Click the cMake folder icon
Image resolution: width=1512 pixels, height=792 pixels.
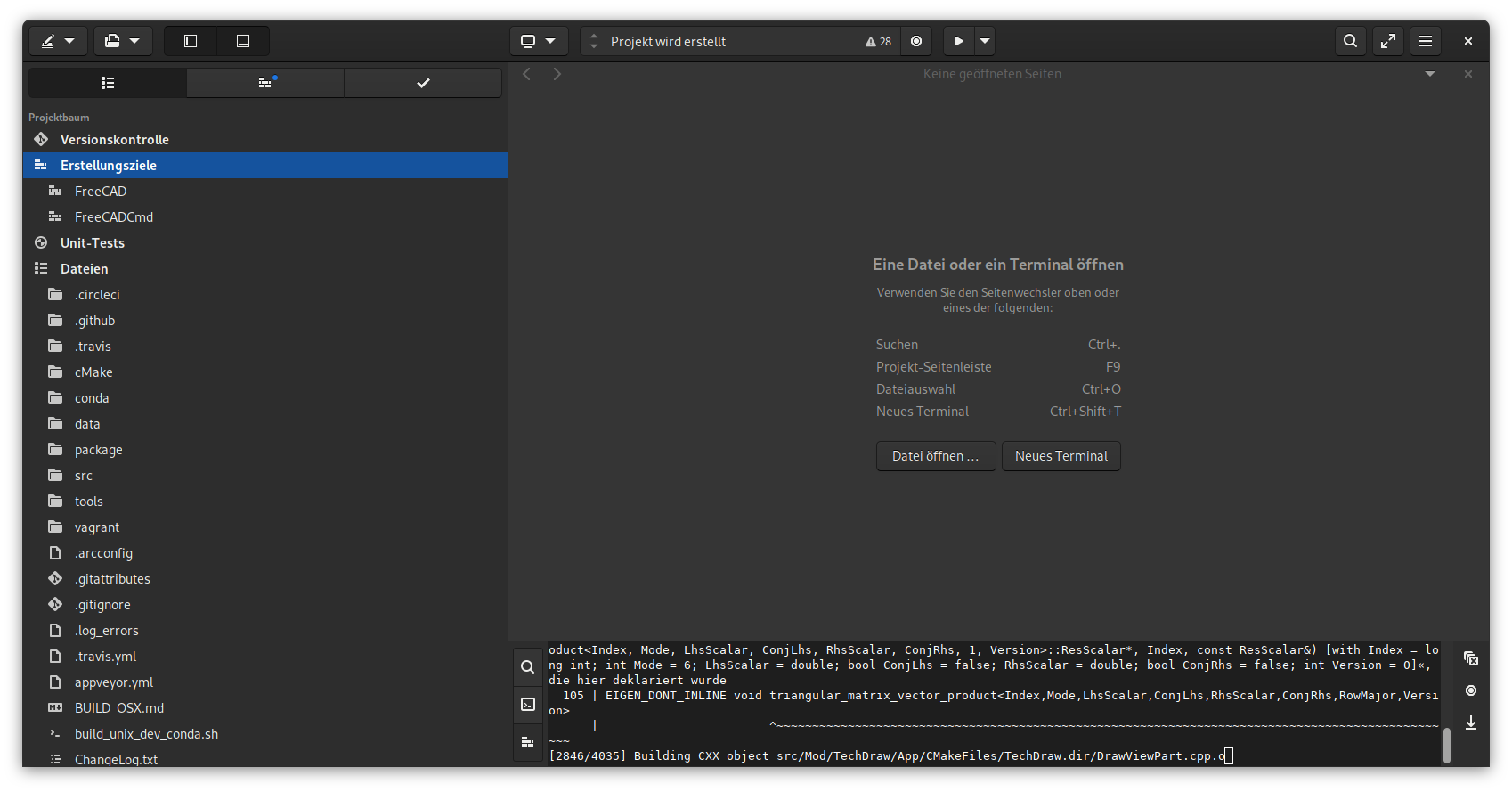point(55,372)
